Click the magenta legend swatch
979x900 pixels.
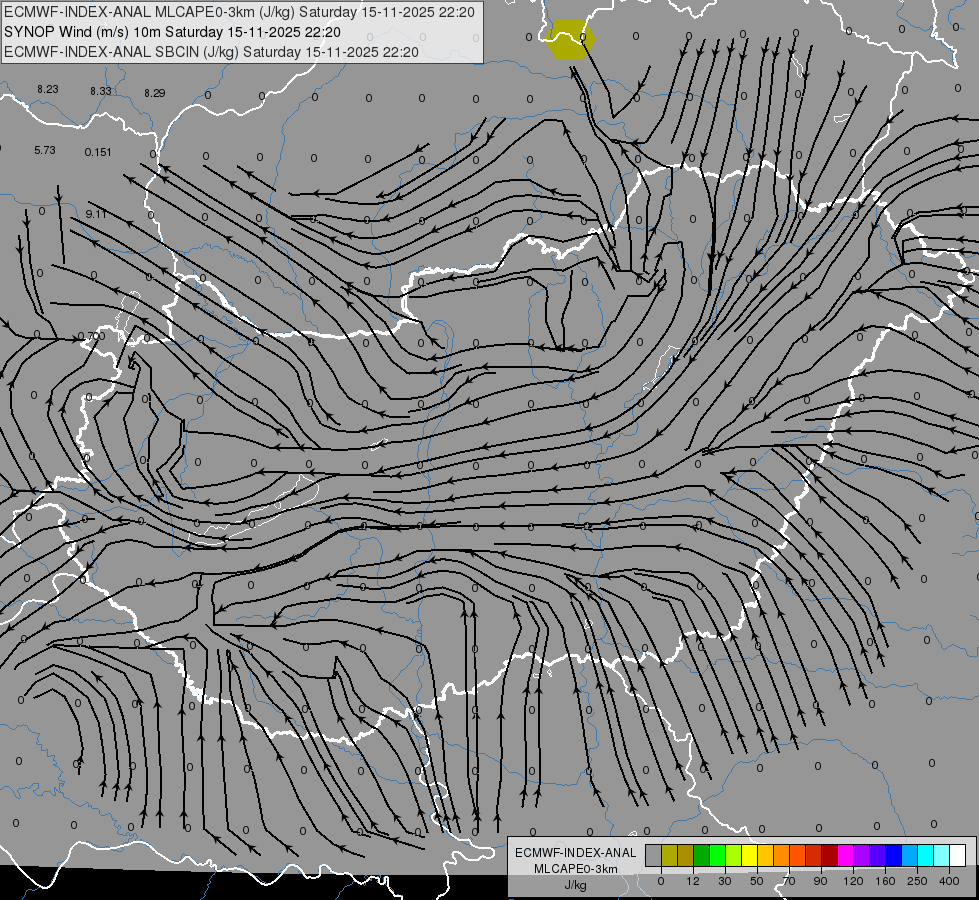pos(845,855)
